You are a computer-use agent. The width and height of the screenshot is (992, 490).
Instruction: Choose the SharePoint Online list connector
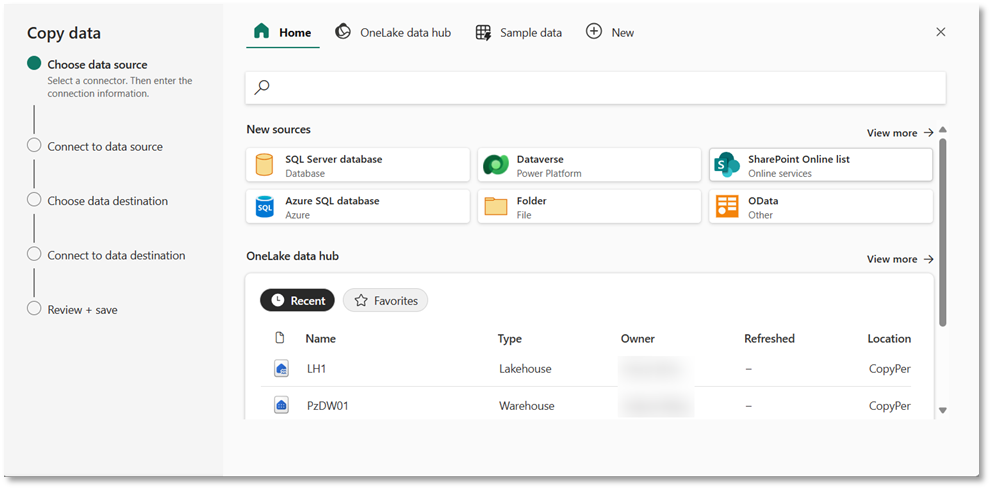click(x=821, y=164)
